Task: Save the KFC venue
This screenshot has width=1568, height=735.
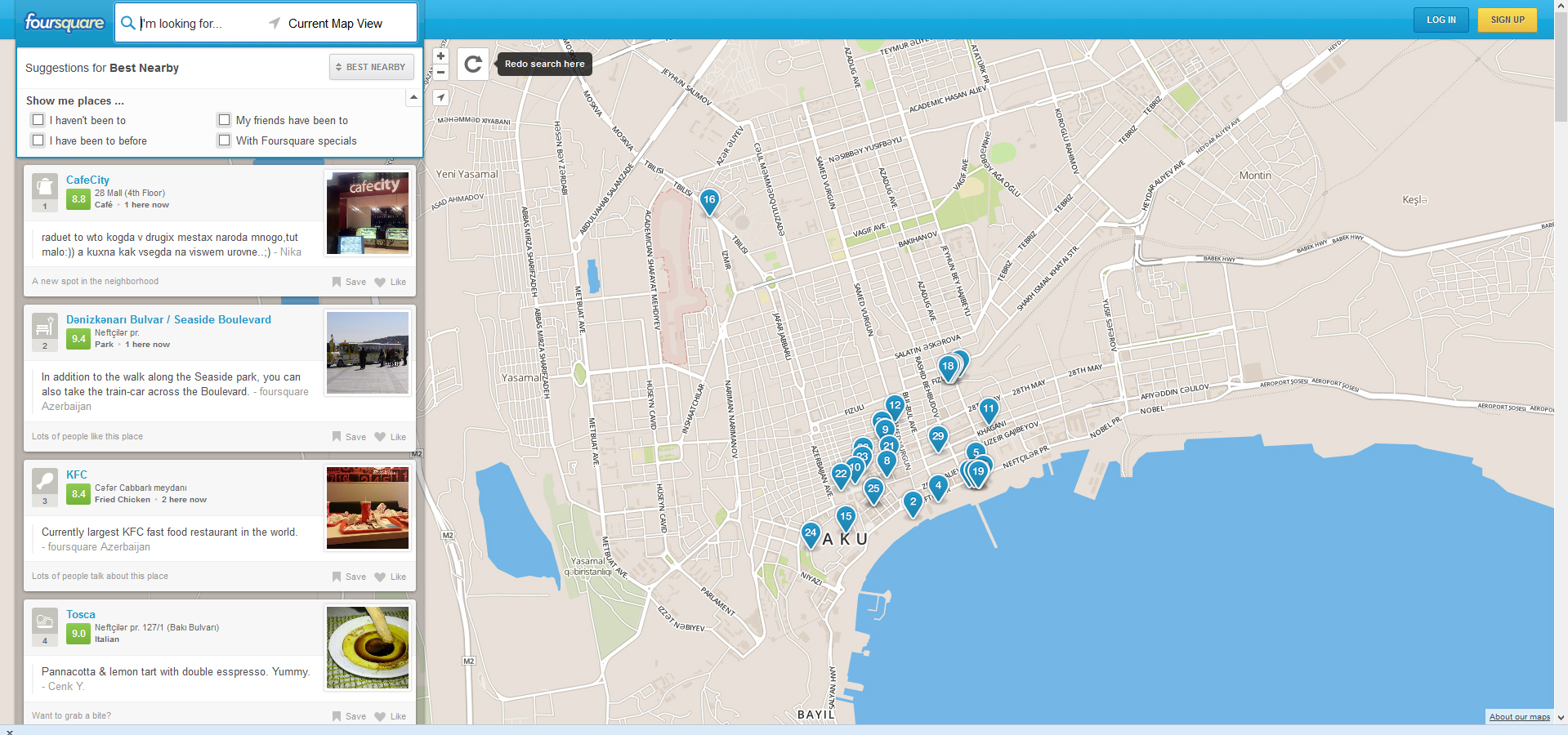Action: point(349,577)
